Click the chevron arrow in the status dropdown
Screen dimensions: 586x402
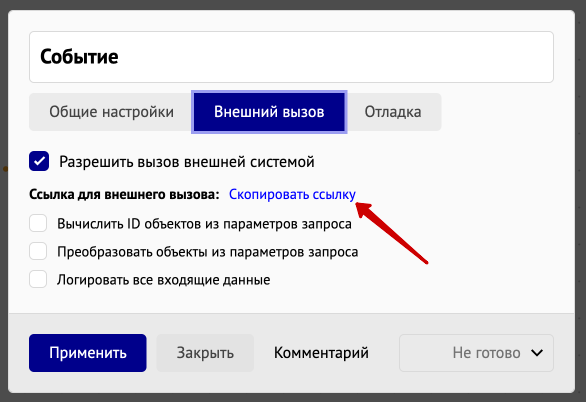click(537, 353)
